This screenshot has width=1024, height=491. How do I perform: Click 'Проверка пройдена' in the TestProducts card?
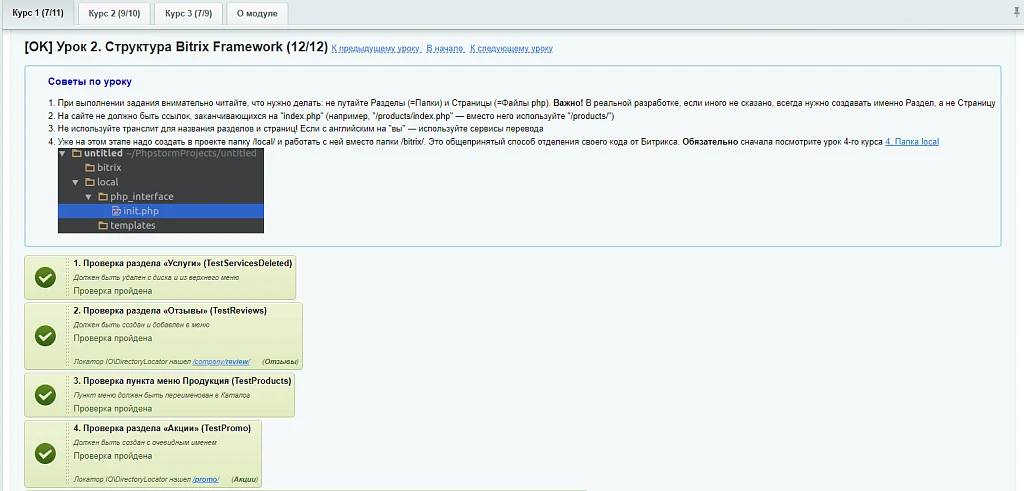(112, 409)
